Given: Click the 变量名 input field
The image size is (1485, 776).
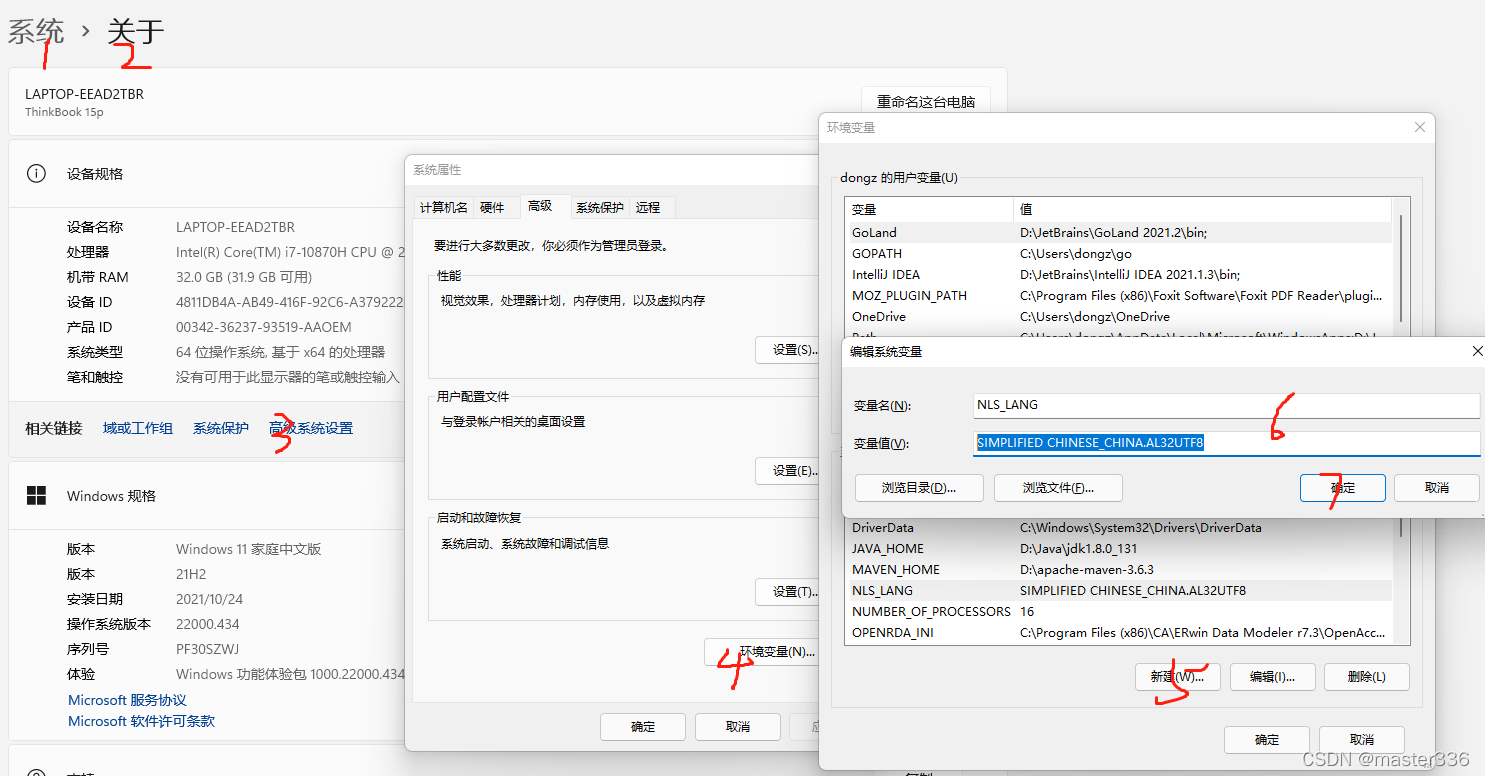Looking at the screenshot, I should [1227, 405].
